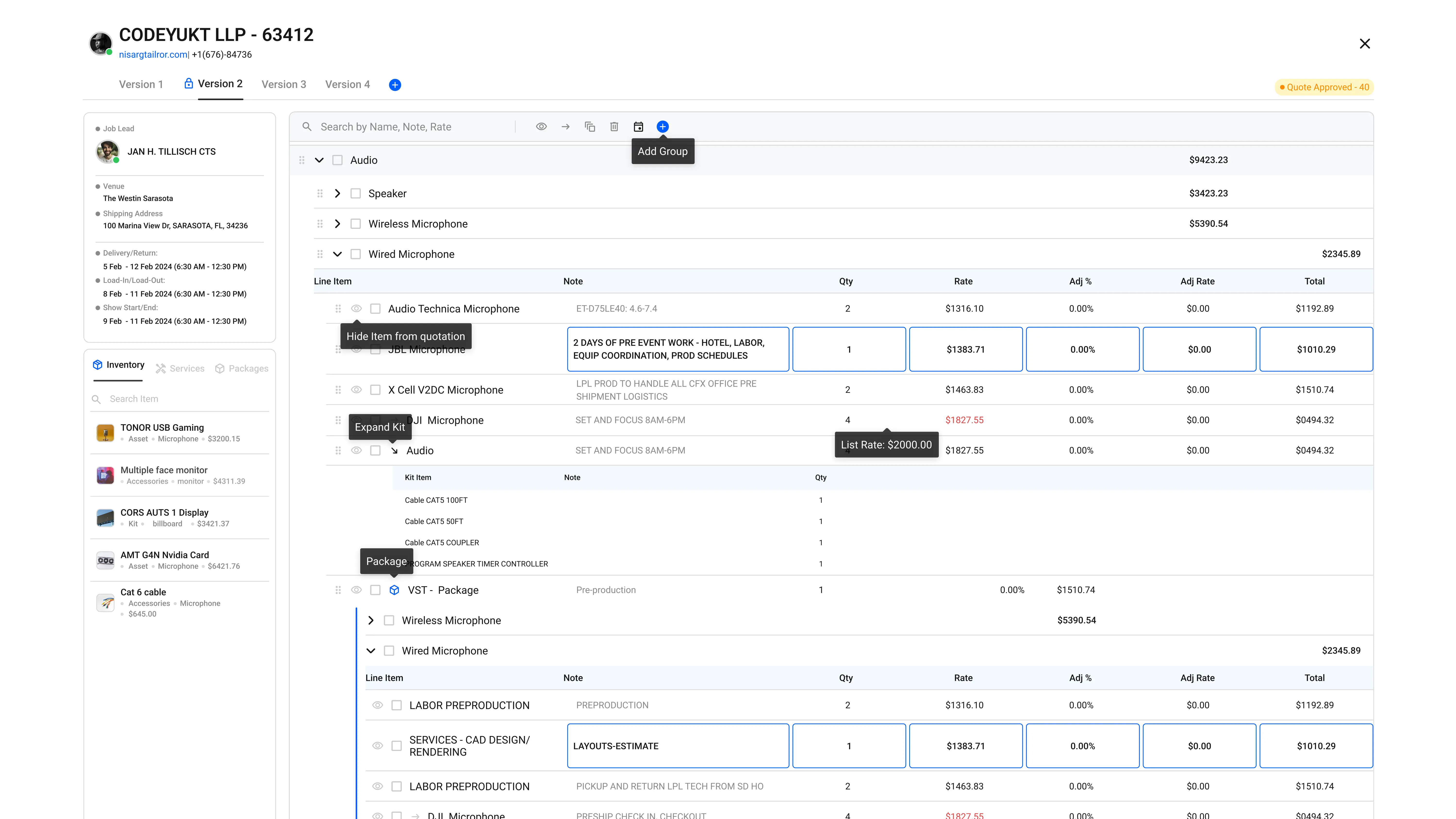Click the search magnifier icon in toolbar

click(x=307, y=127)
